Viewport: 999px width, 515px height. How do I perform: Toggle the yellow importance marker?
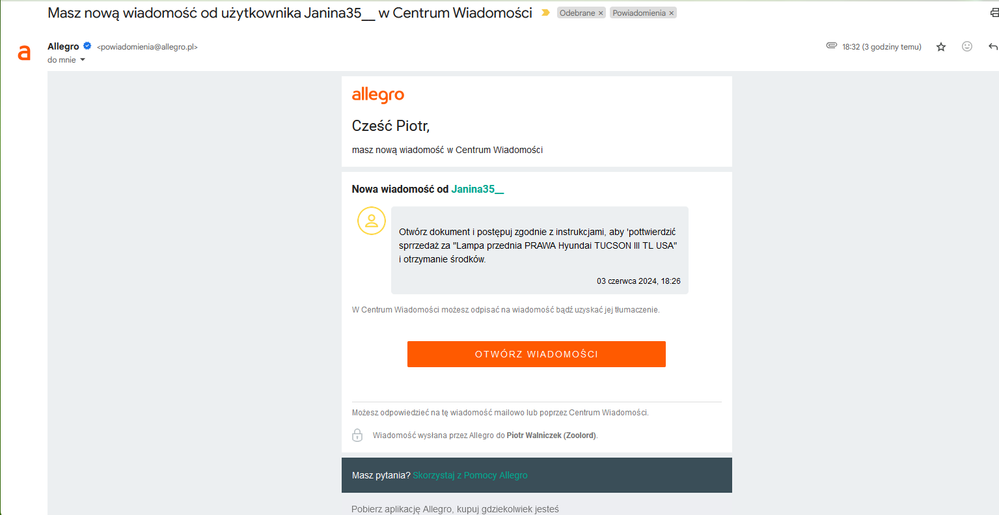(545, 13)
